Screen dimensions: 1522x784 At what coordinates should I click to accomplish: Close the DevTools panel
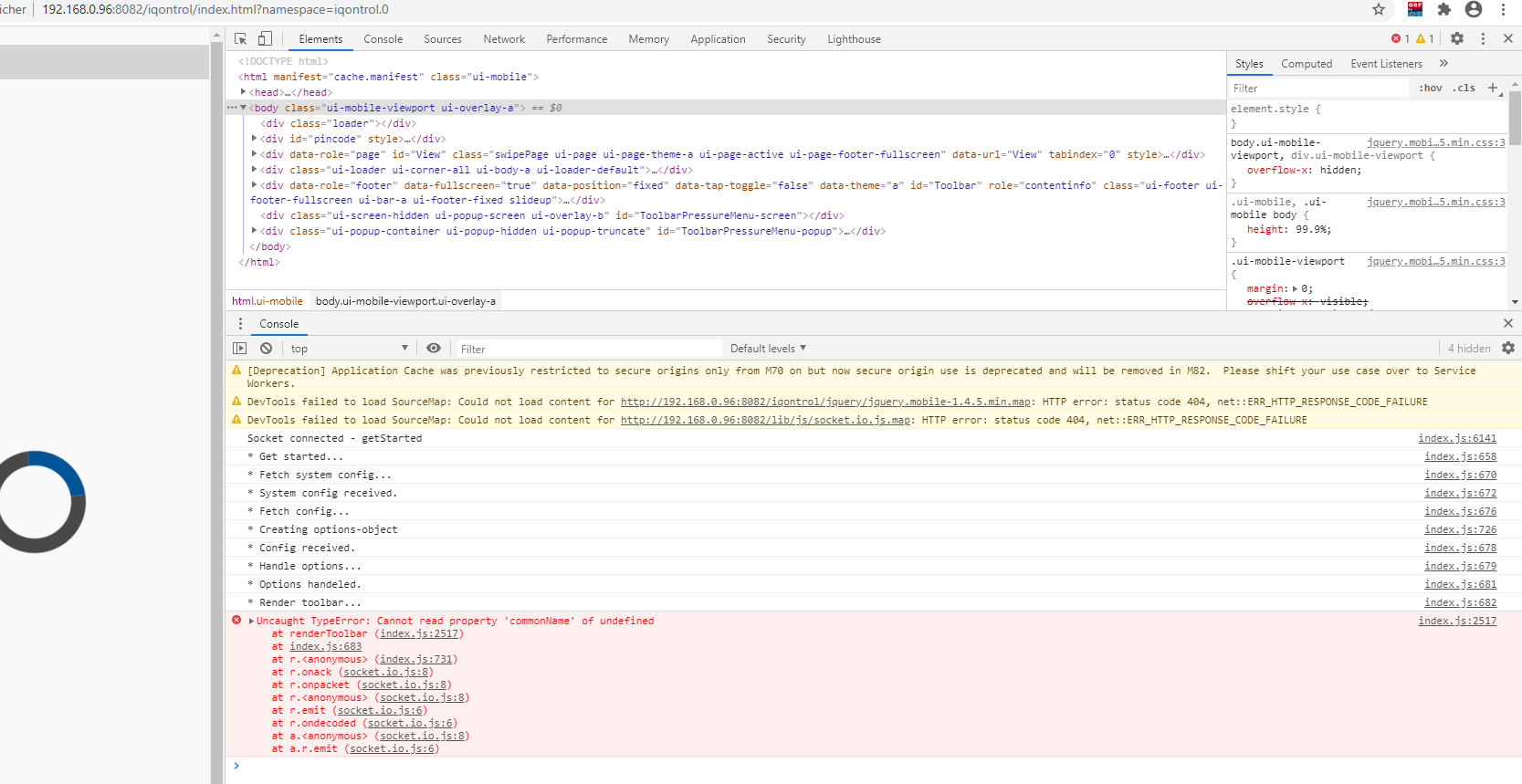[x=1508, y=38]
